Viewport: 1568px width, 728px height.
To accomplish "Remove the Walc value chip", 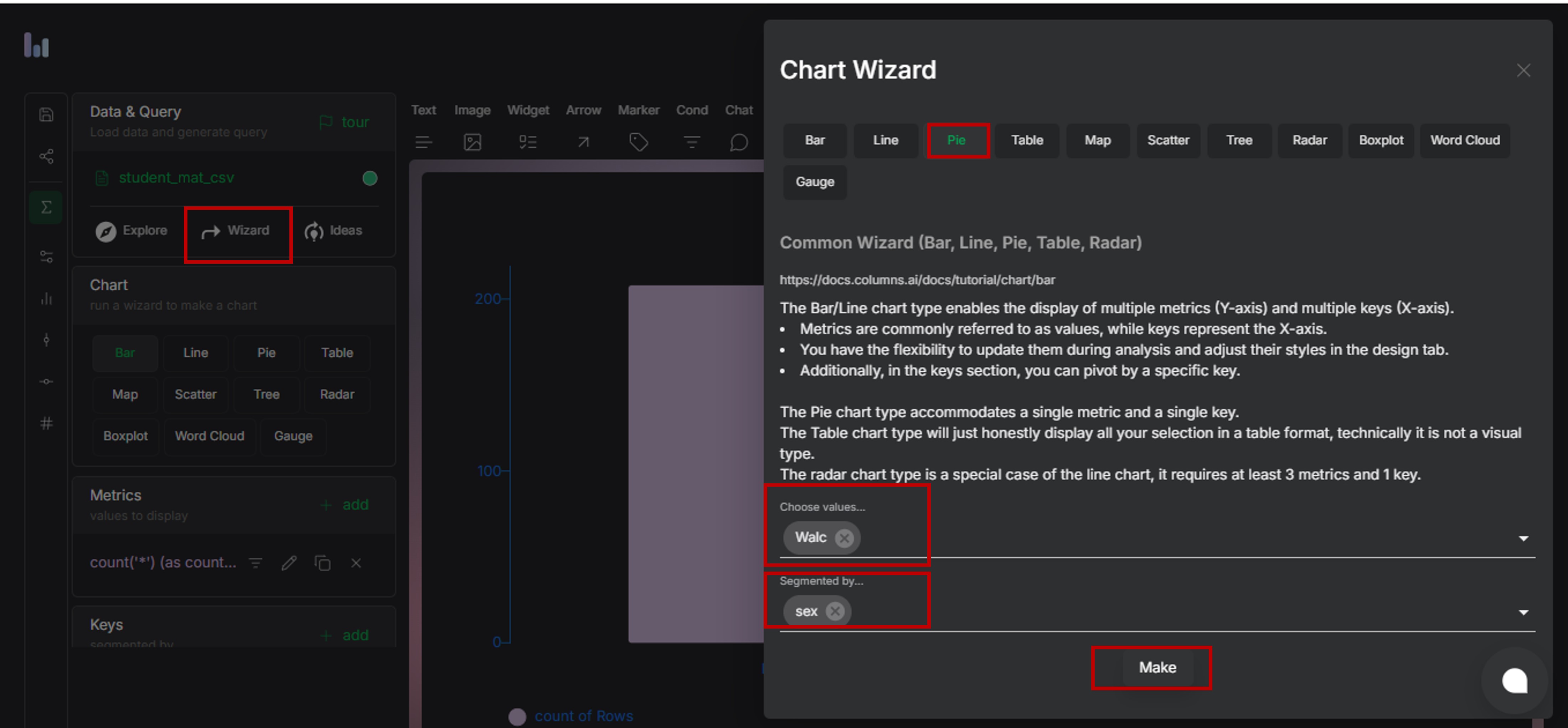I will 844,538.
